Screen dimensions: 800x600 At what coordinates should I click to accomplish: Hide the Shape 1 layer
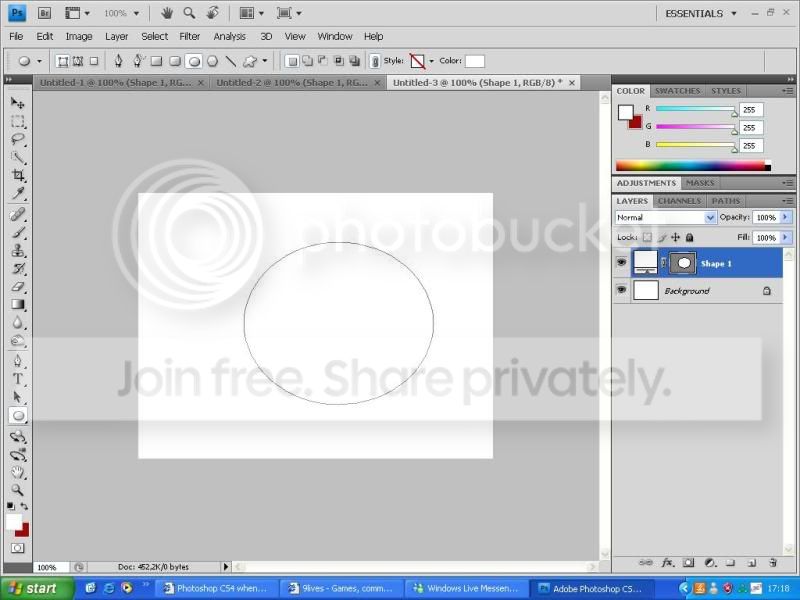tap(621, 263)
